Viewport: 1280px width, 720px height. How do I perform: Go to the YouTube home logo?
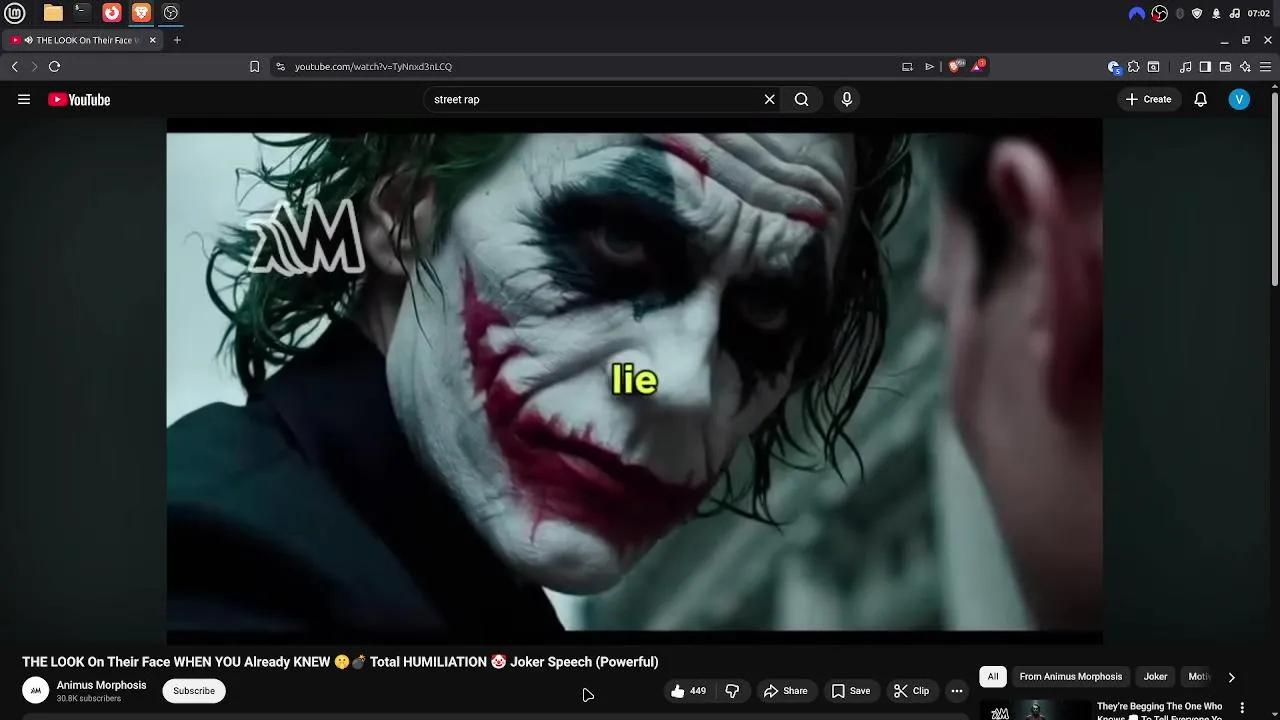point(79,99)
